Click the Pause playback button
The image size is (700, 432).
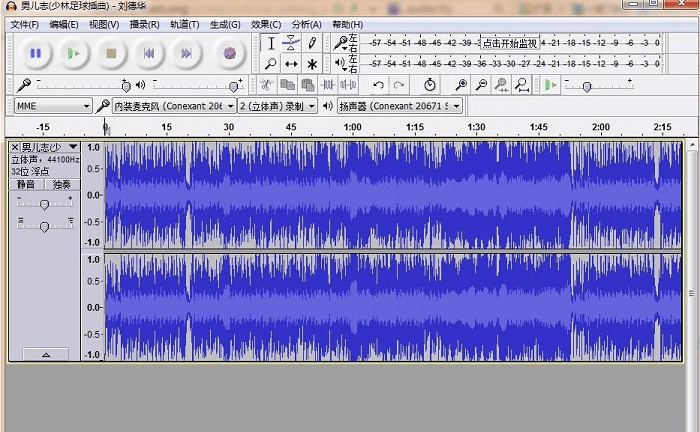(35, 53)
